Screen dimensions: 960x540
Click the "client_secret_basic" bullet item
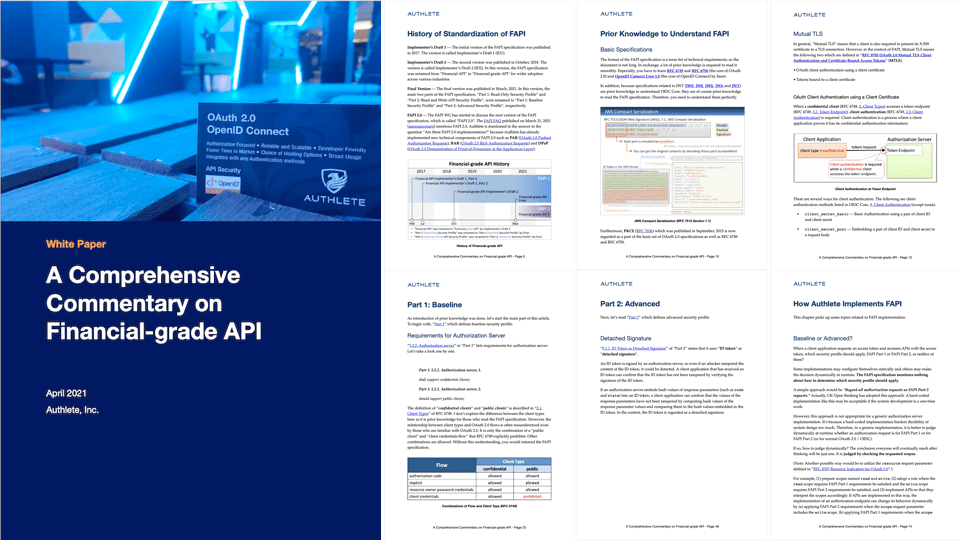868,217
